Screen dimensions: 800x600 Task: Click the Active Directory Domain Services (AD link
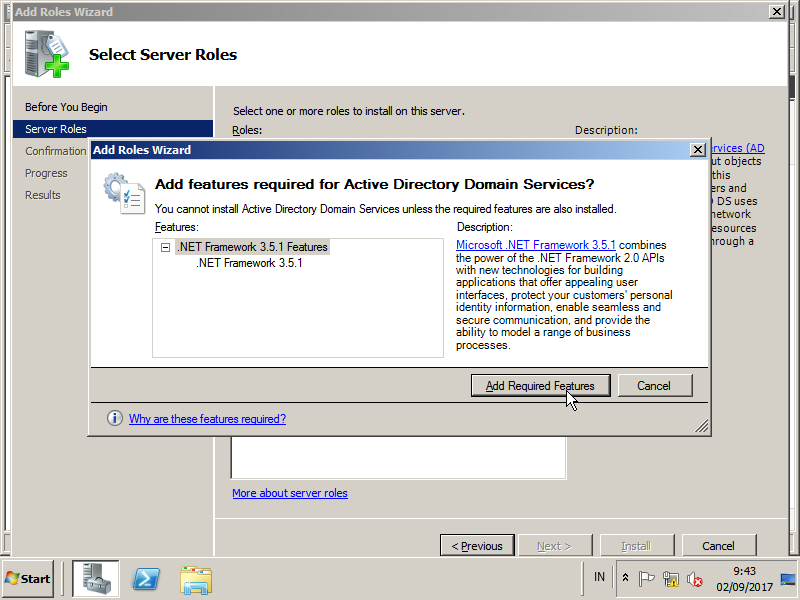(737, 148)
